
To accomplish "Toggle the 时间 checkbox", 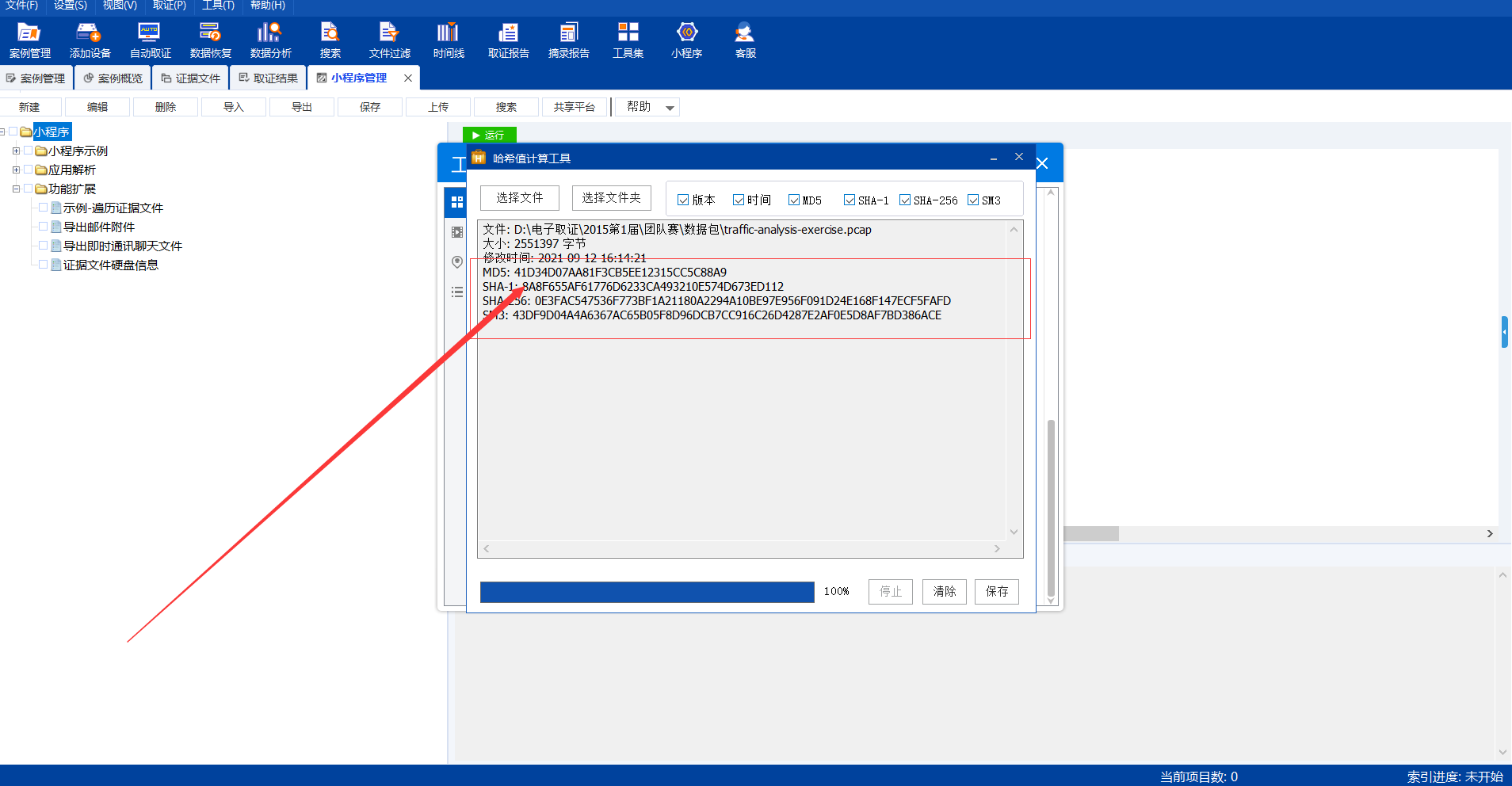I will point(739,200).
